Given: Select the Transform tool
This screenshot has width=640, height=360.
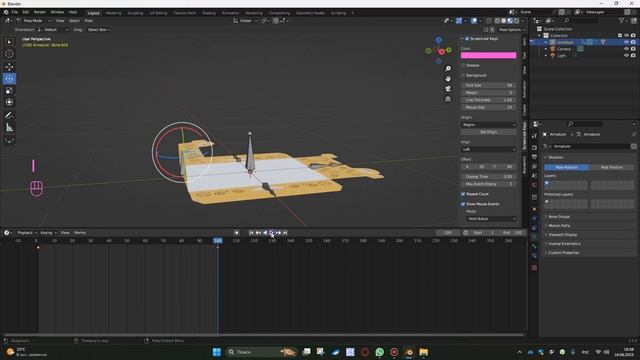Looking at the screenshot, I should [x=9, y=102].
